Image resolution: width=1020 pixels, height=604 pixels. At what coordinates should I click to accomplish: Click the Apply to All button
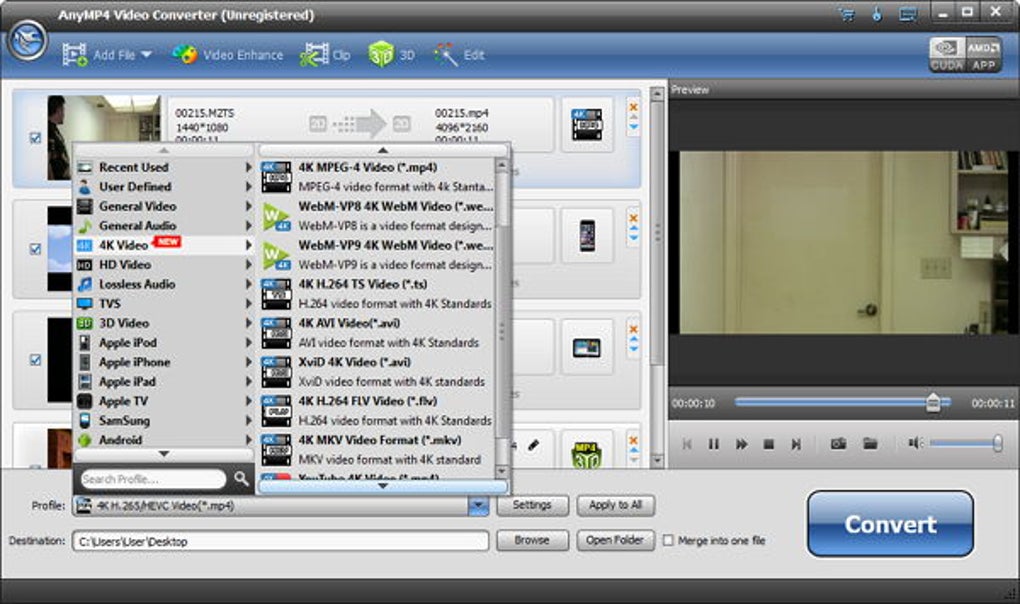coord(615,505)
